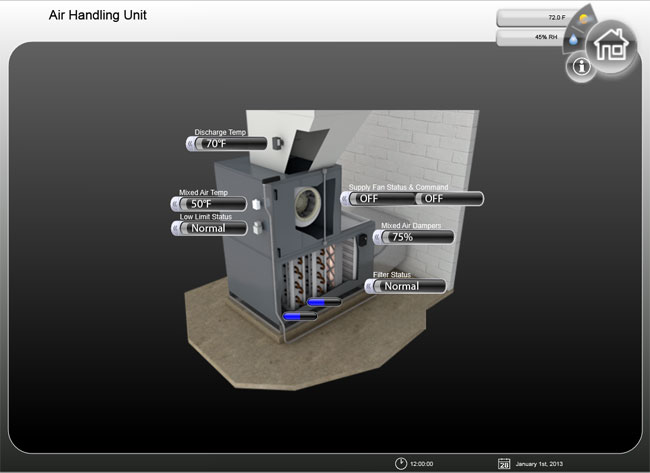
Task: Click the January 1st, 2013 date
Action: coord(539,464)
